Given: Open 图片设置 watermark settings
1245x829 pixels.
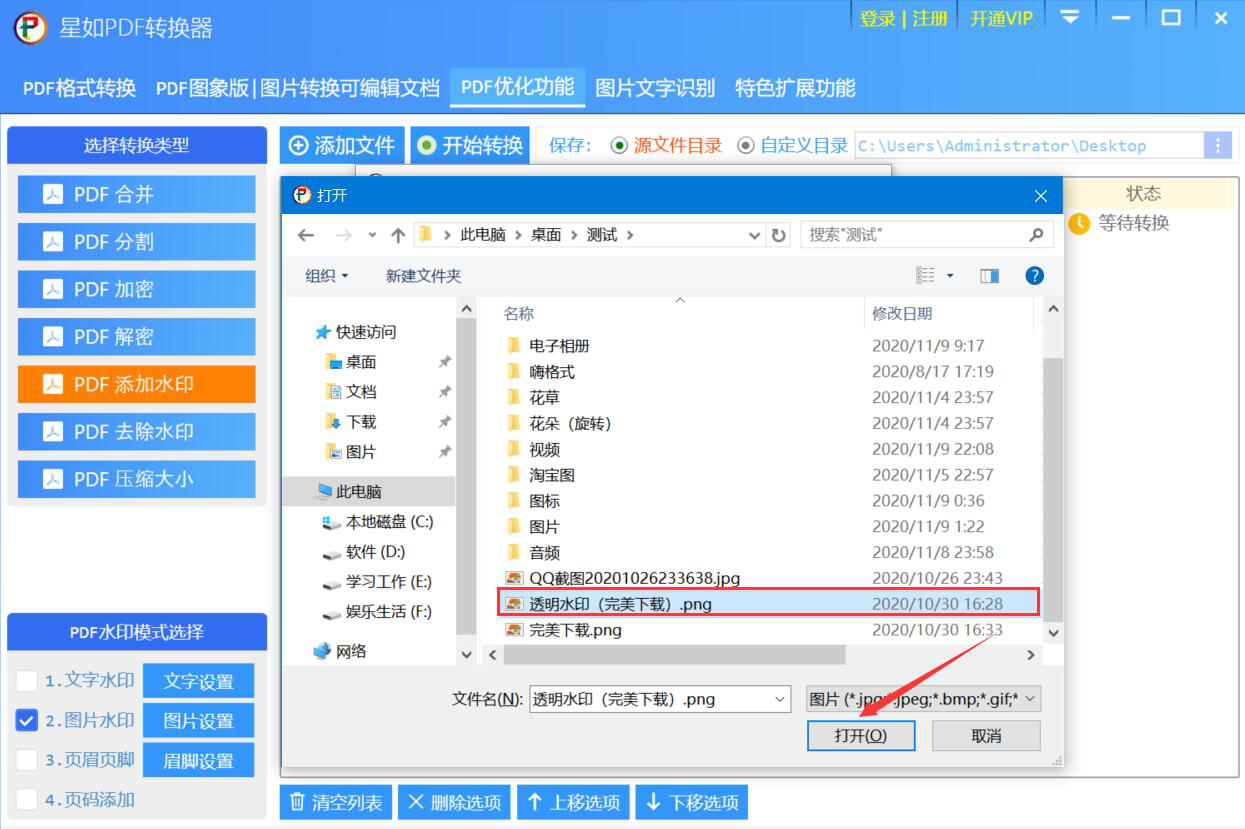Looking at the screenshot, I should pyautogui.click(x=198, y=721).
